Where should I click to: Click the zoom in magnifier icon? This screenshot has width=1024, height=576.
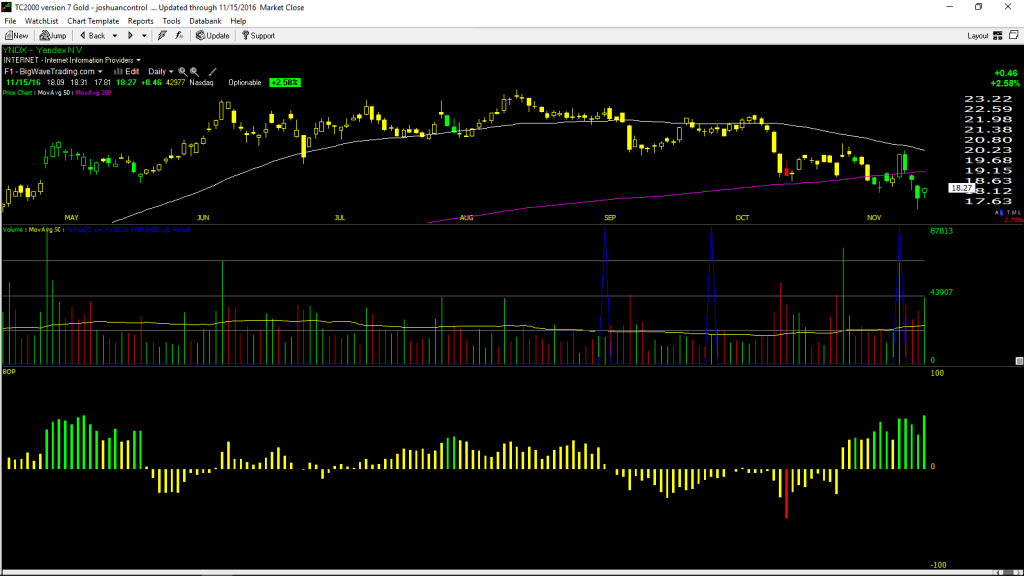click(183, 72)
